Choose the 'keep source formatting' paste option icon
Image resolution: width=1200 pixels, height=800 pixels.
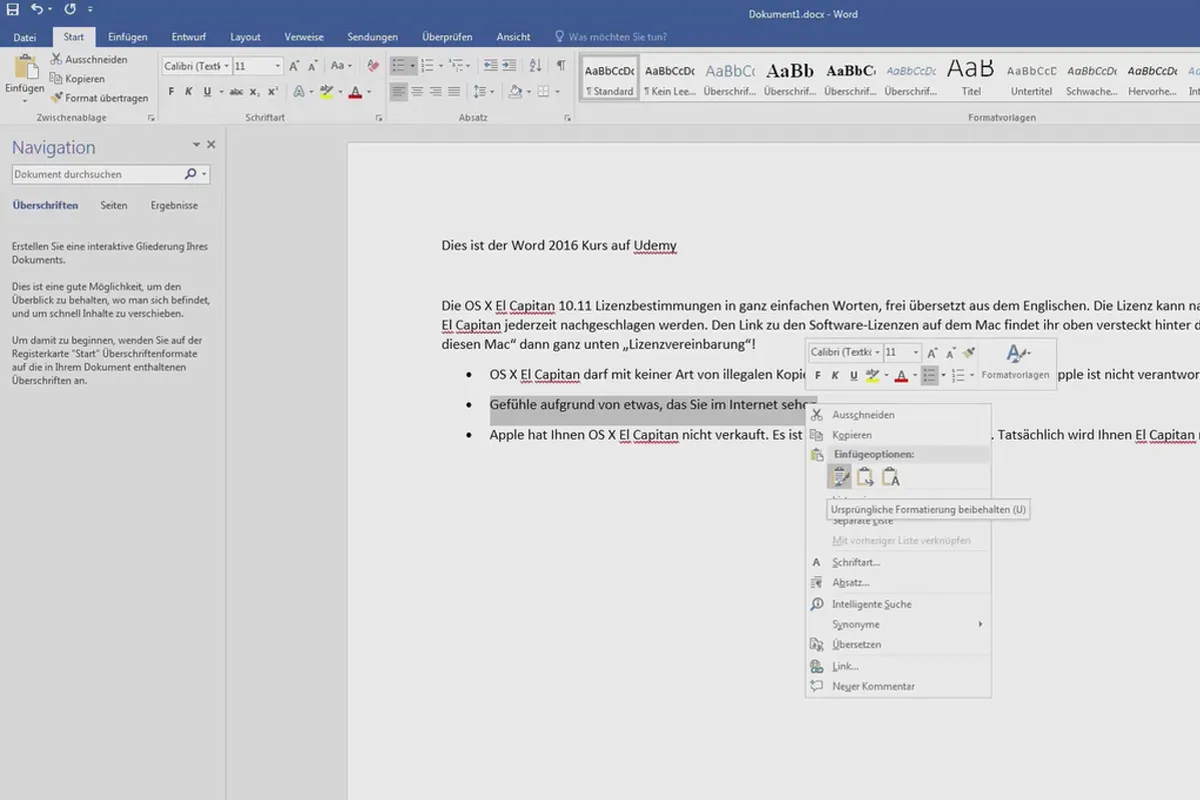click(x=839, y=477)
